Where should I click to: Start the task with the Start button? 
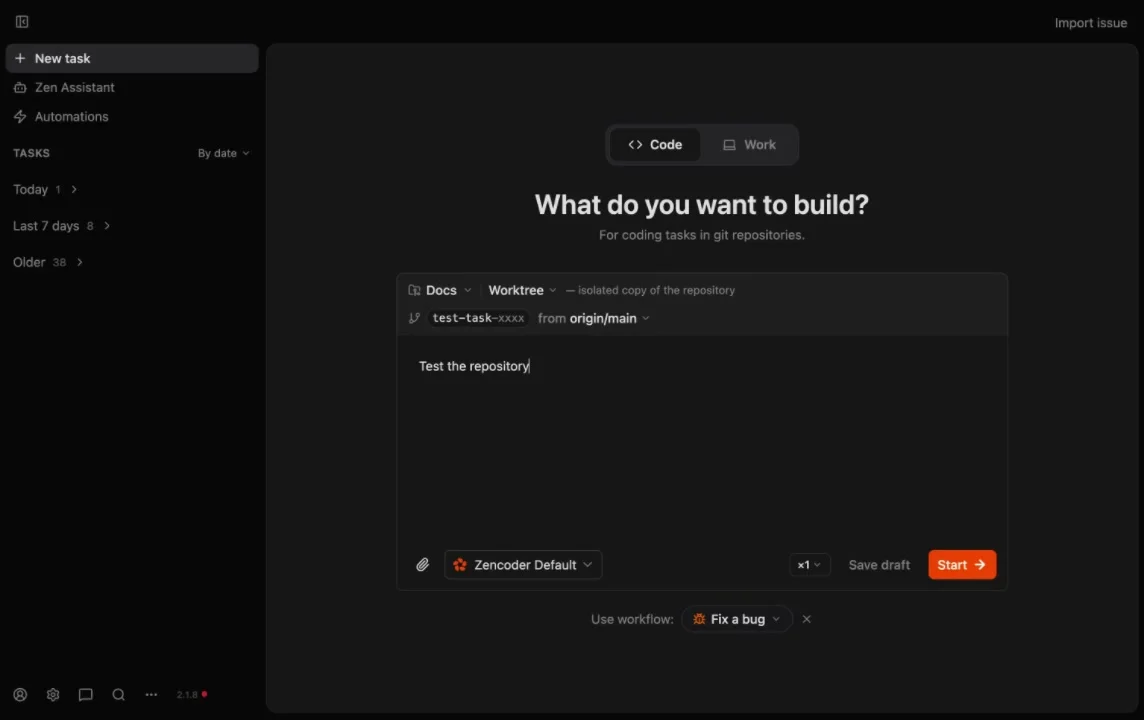point(962,565)
